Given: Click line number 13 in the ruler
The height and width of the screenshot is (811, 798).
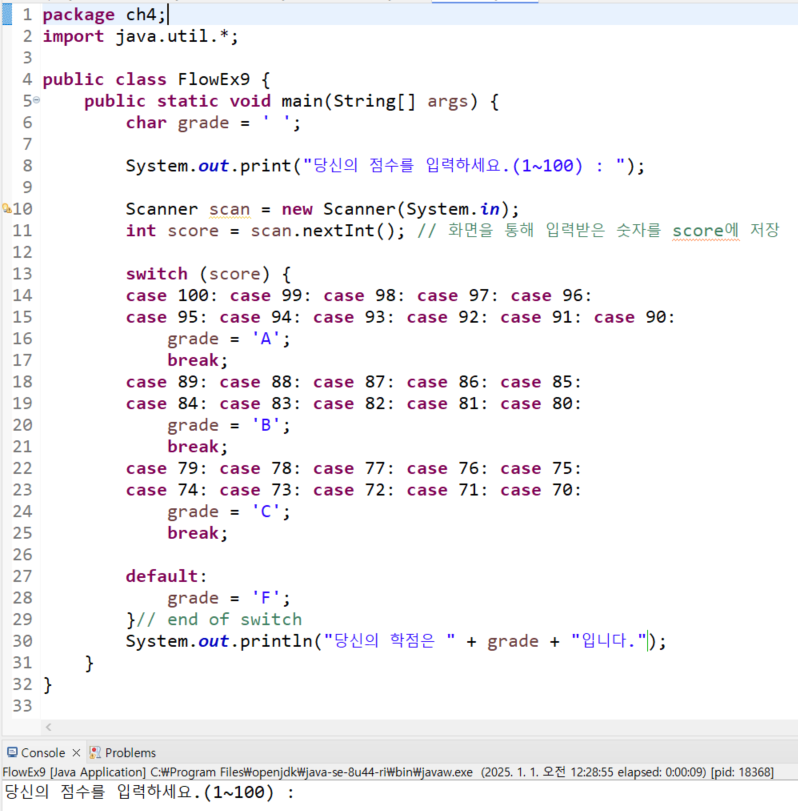Looking at the screenshot, I should (x=22, y=274).
